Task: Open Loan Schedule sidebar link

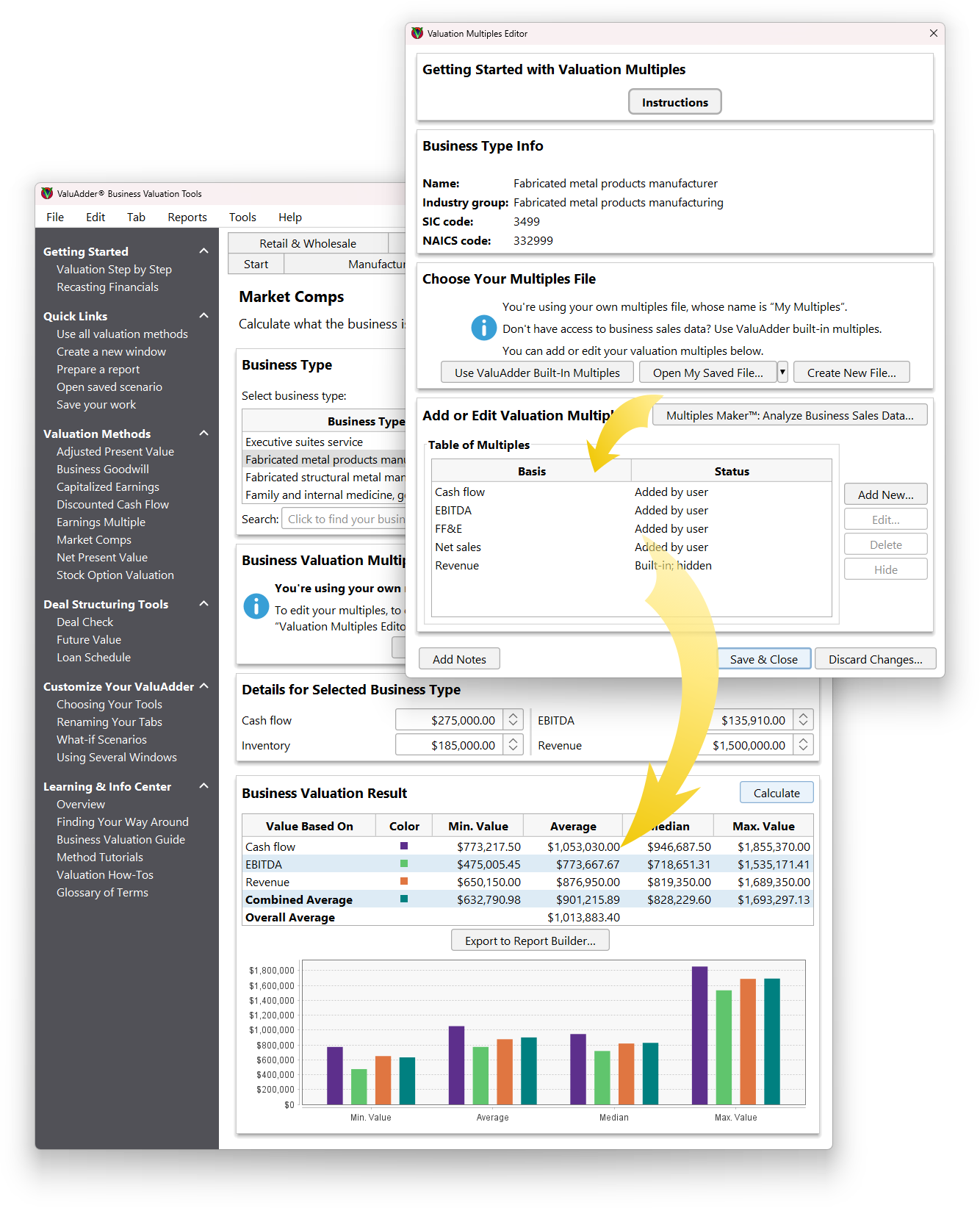Action: pos(93,657)
